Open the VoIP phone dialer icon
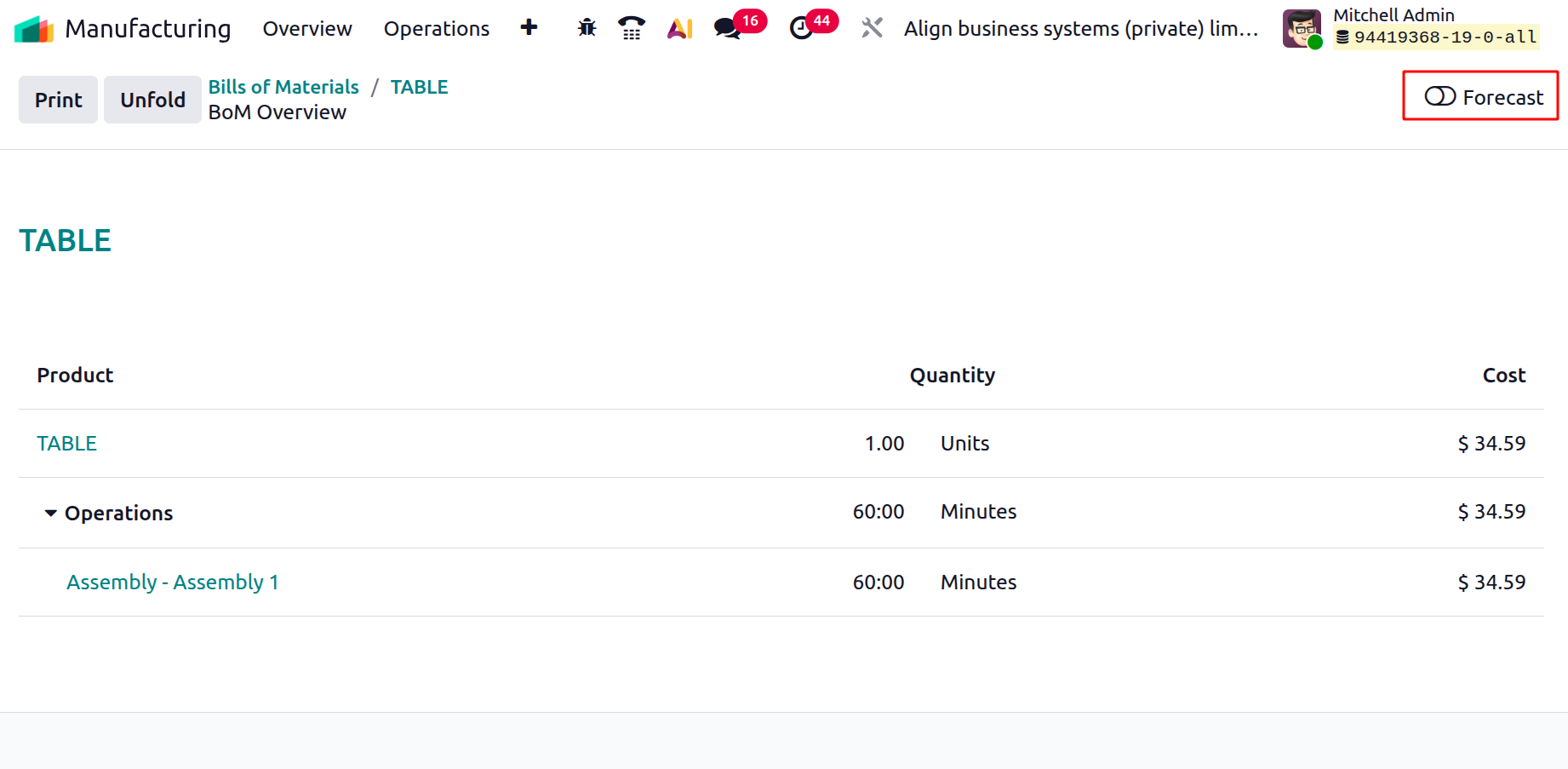The height and width of the screenshot is (769, 1568). (631, 28)
